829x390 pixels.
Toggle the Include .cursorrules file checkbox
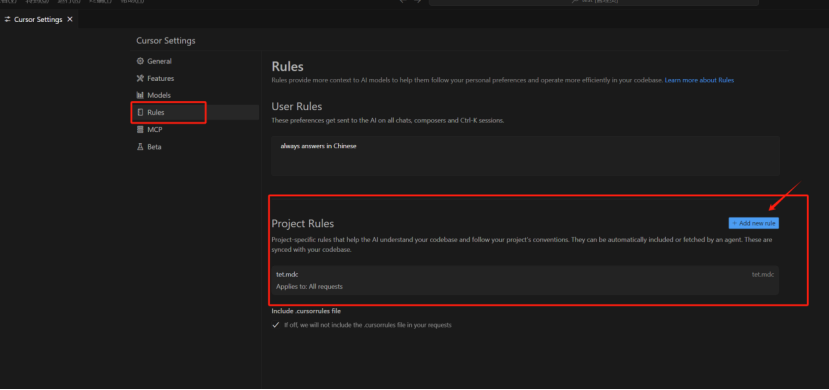pyautogui.click(x=275, y=325)
